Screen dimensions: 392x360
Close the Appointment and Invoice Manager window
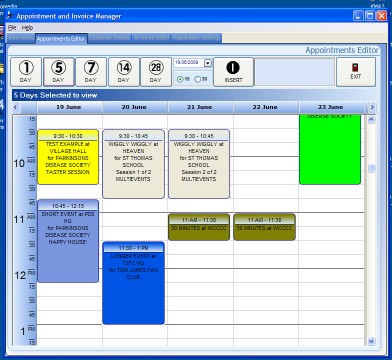(x=381, y=16)
